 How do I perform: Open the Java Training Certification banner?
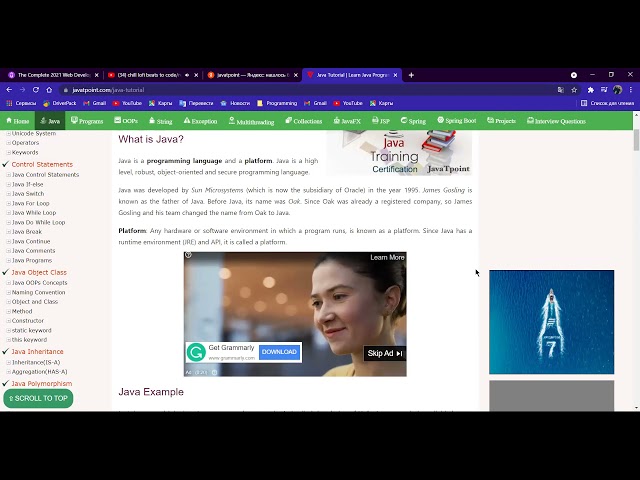pos(399,153)
